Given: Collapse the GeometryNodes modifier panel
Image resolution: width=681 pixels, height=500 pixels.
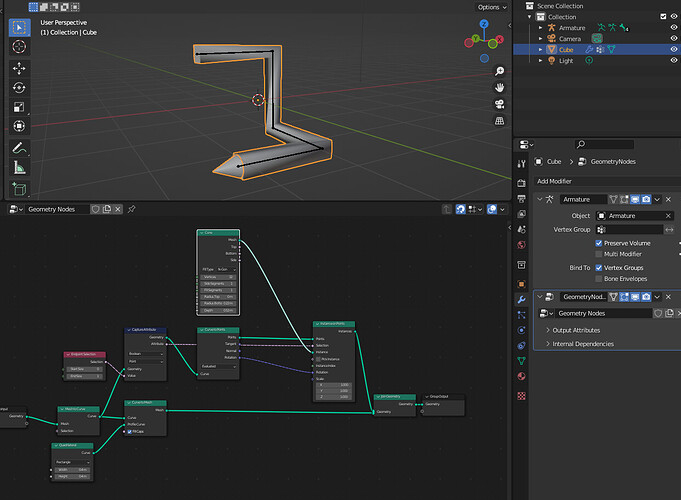Looking at the screenshot, I should 539,297.
